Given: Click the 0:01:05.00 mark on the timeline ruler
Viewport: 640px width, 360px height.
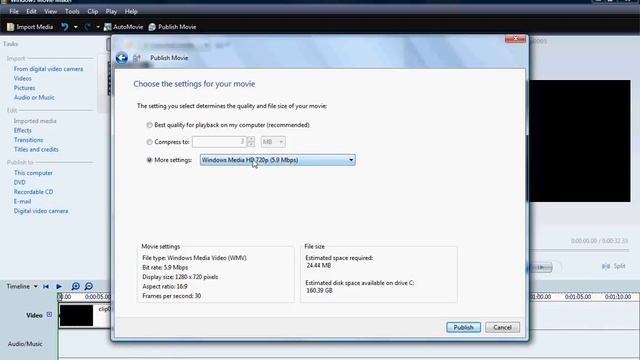Looking at the screenshot, I should click(x=578, y=297).
